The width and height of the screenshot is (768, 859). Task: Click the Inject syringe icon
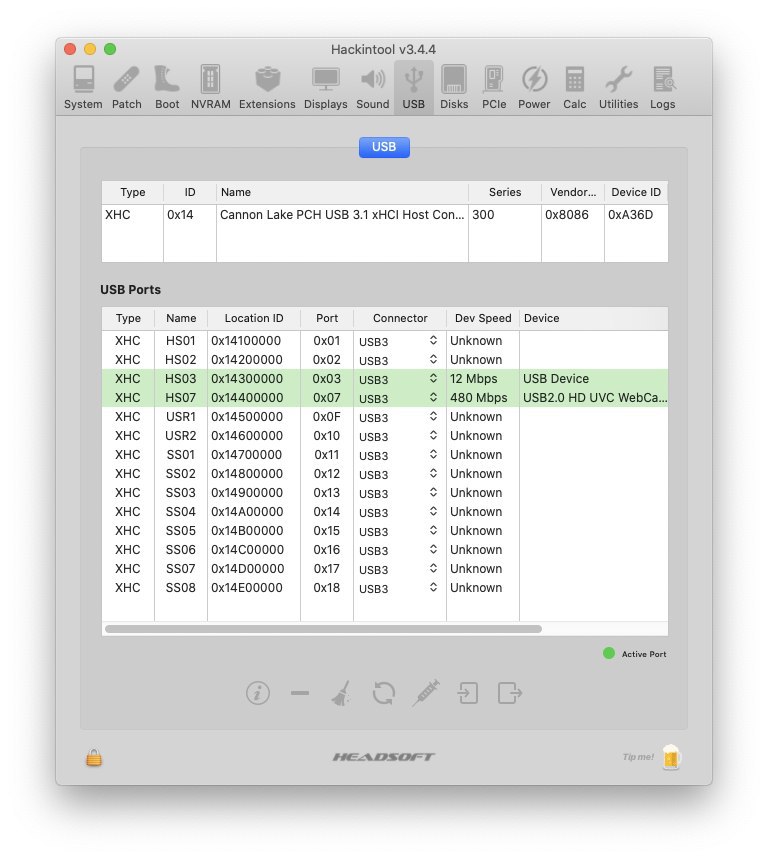point(426,692)
